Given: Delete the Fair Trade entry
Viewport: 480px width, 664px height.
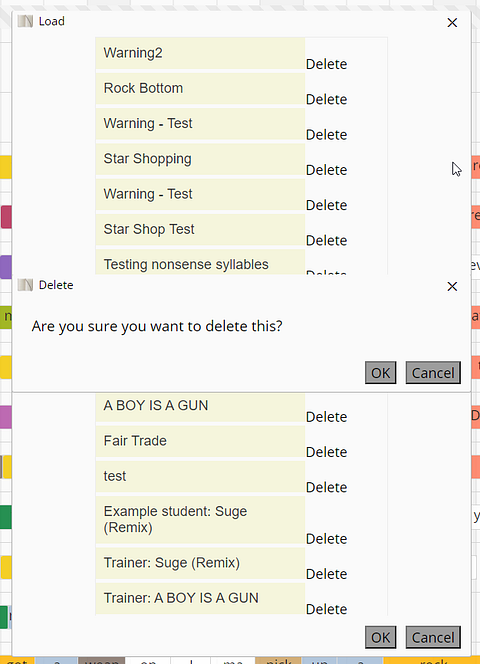Looking at the screenshot, I should click(x=326, y=452).
